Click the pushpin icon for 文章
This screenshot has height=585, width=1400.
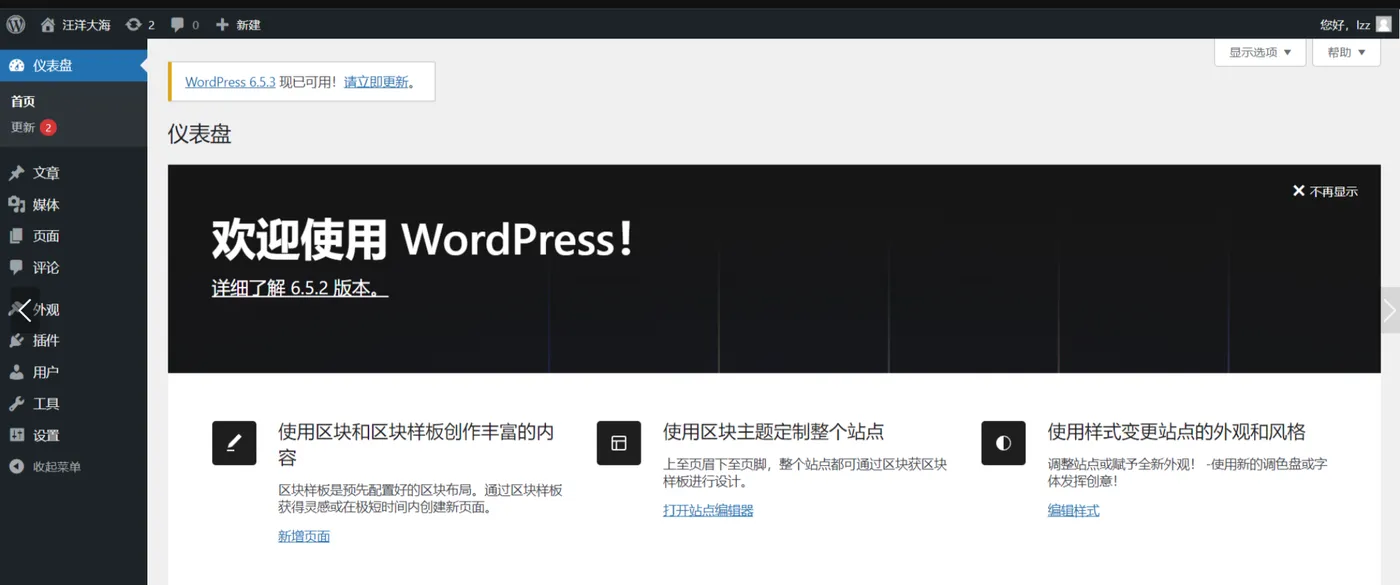[16, 173]
